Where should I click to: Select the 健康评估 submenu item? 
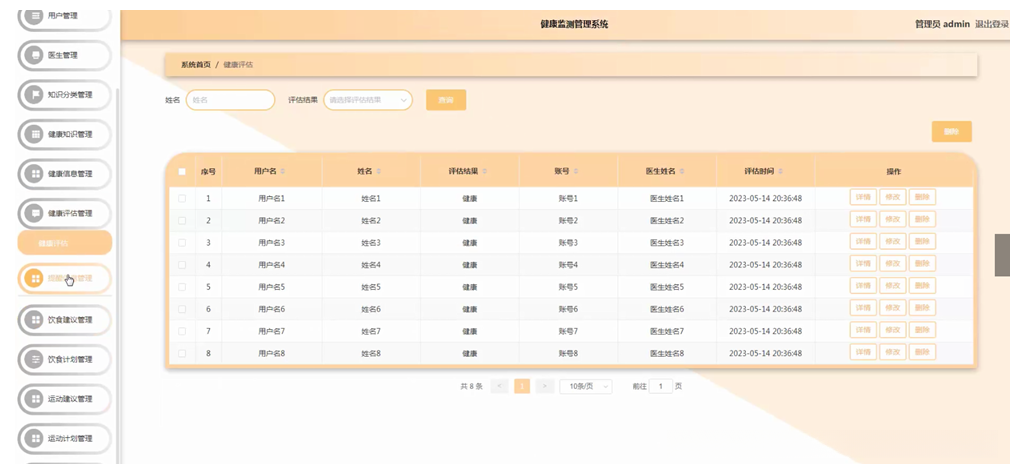(64, 243)
